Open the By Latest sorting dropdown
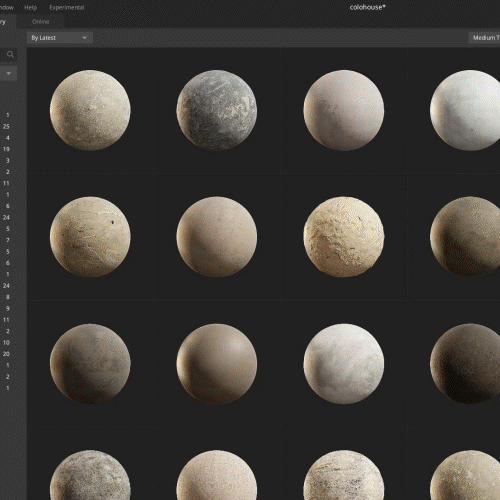 click(x=59, y=38)
